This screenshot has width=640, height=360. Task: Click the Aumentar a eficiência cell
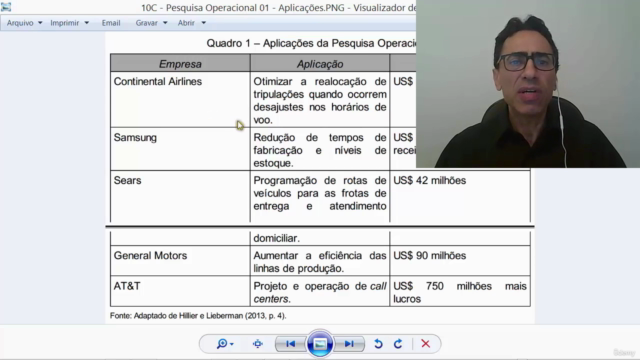(x=320, y=261)
